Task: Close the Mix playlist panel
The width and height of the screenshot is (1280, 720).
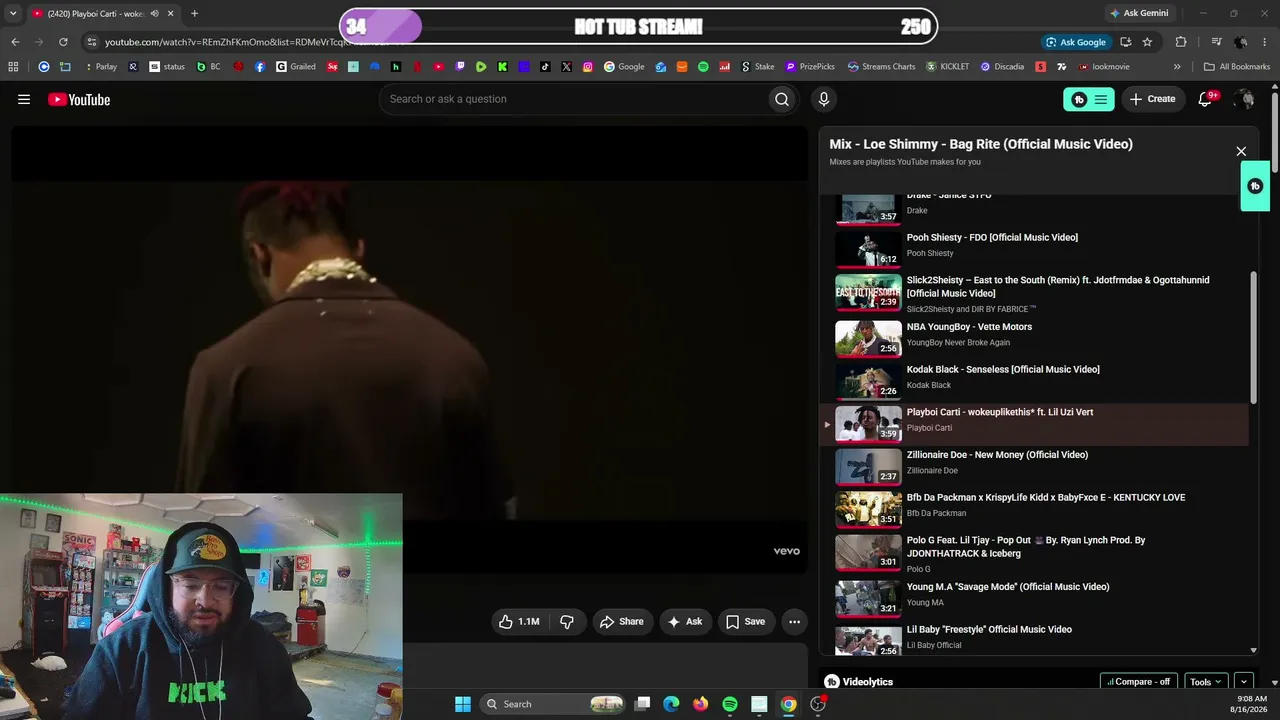Action: pos(1241,152)
